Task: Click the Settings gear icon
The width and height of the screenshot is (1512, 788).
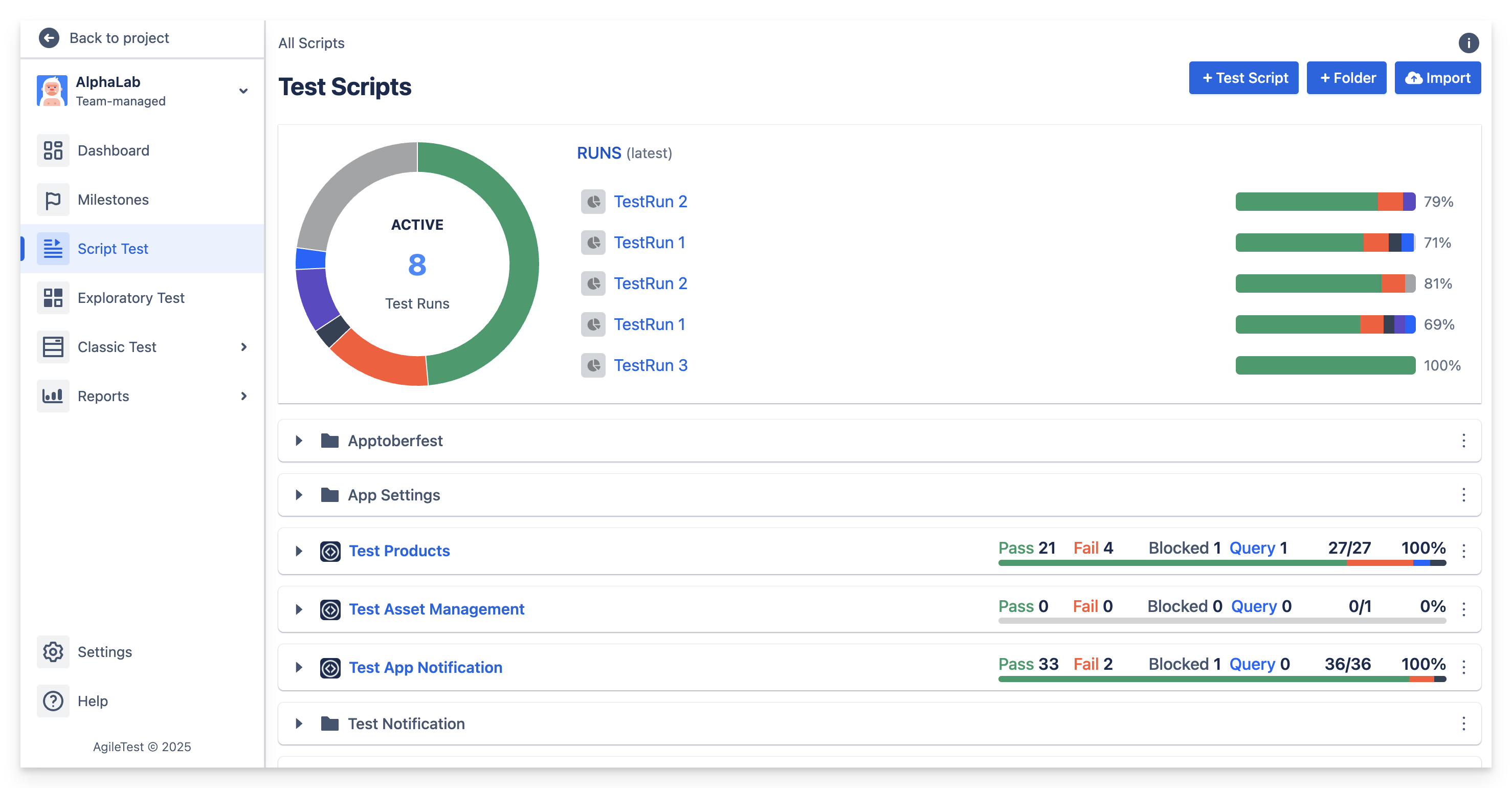Action: [x=53, y=652]
